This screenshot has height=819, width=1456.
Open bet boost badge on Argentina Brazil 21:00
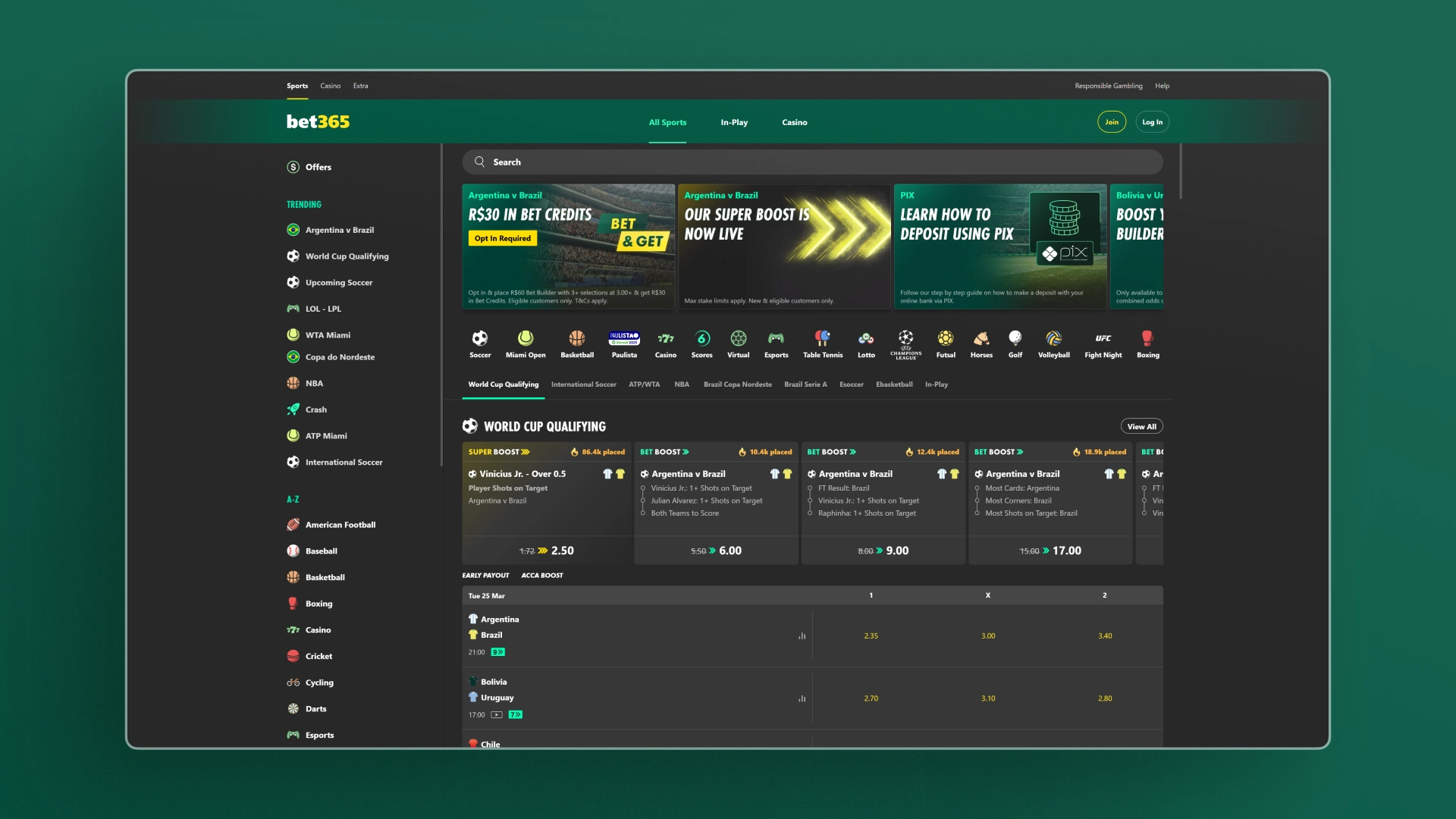[x=498, y=652]
